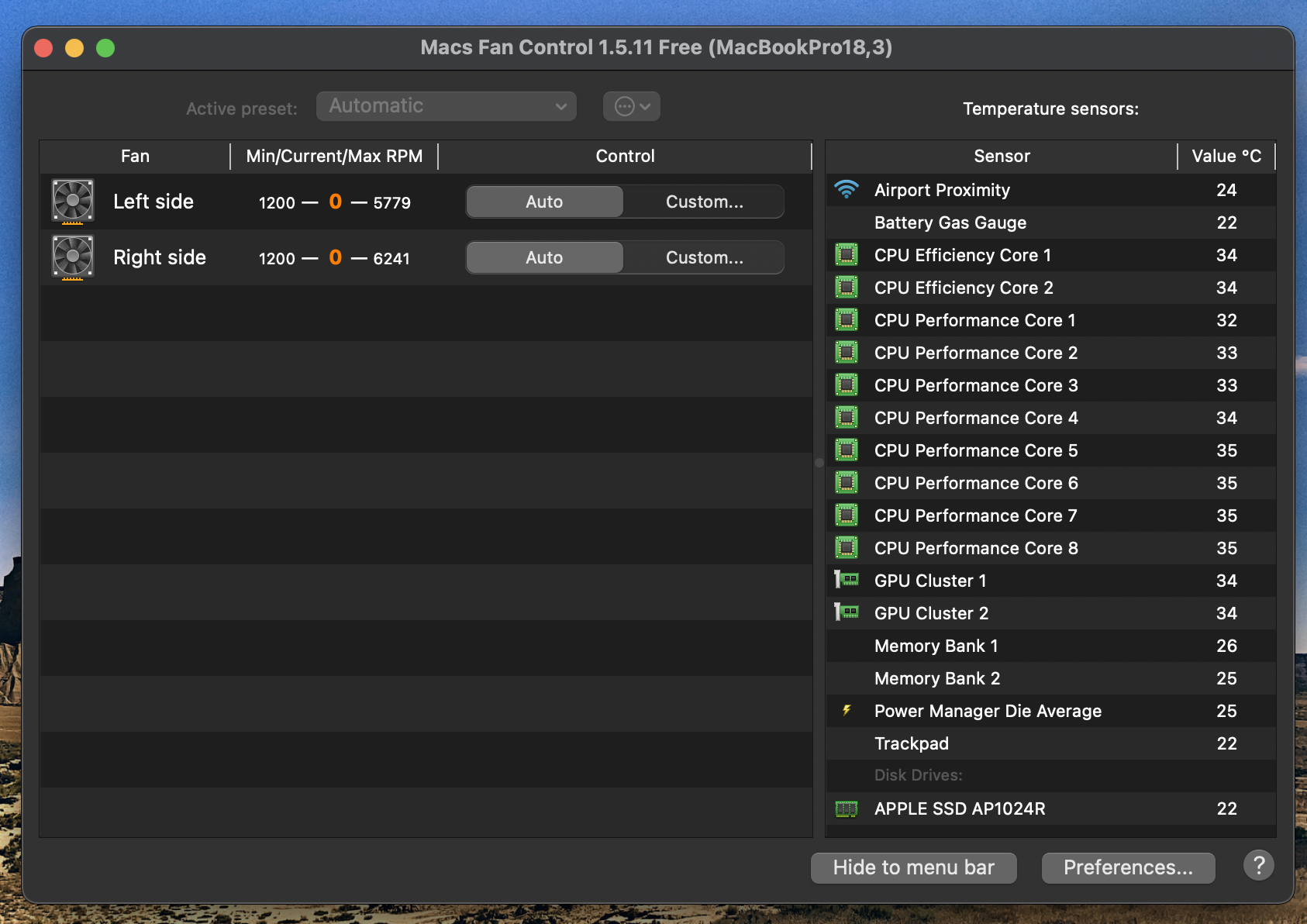Screen dimensions: 1307x924
Task: Click the Sensor column header
Action: [x=1002, y=156]
